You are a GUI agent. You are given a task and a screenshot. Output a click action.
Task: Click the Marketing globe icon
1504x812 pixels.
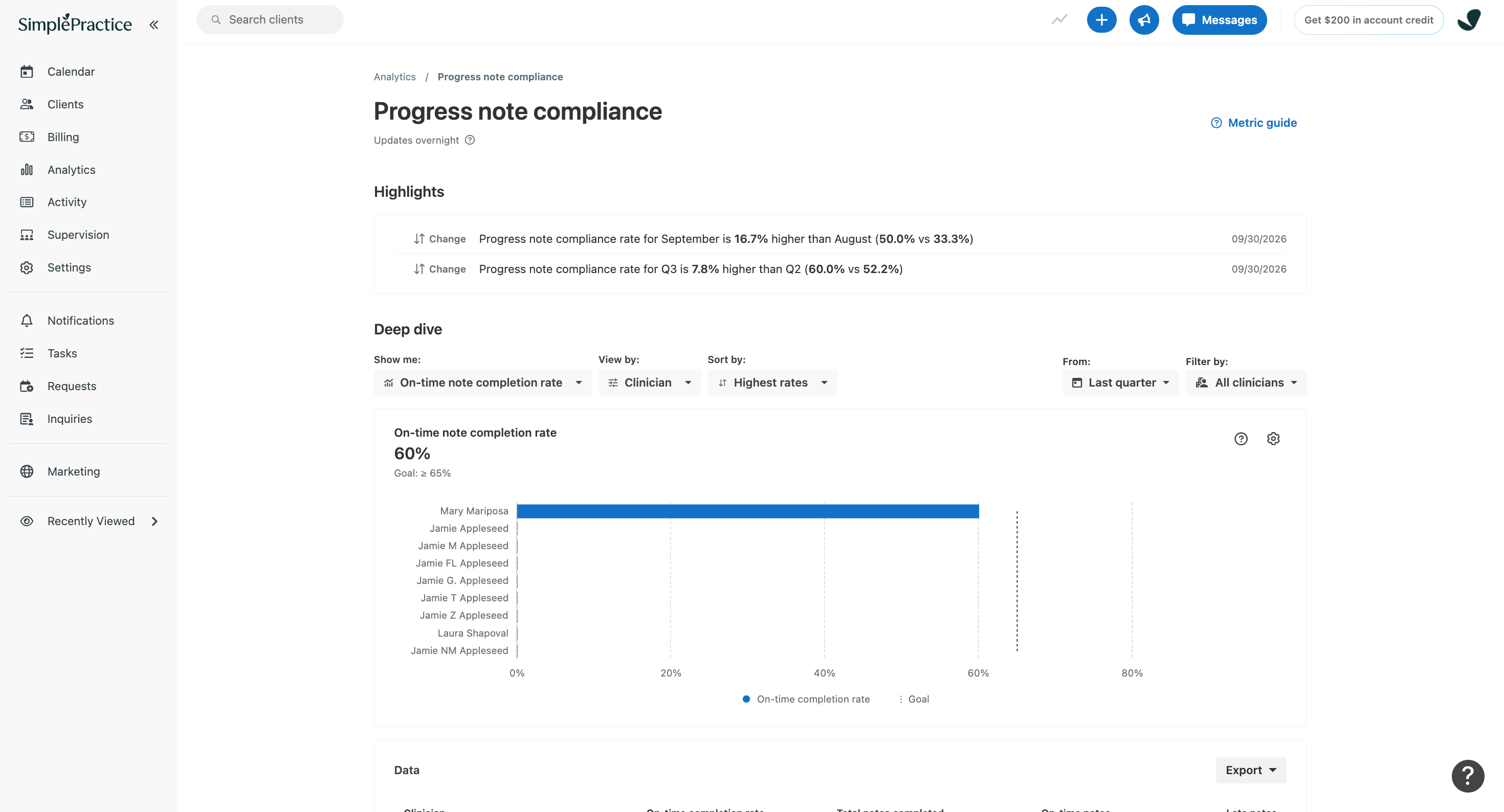click(27, 471)
